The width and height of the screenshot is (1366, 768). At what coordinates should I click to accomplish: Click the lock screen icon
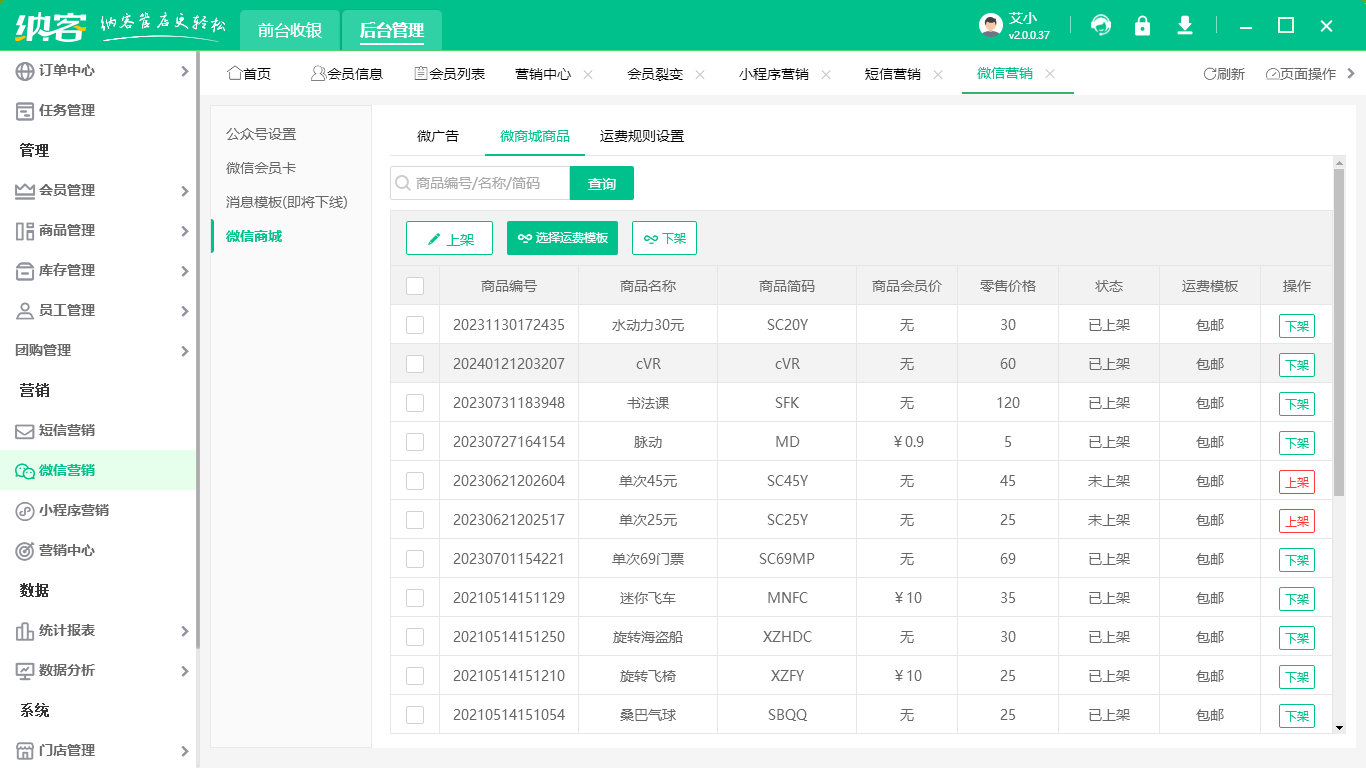1143,26
